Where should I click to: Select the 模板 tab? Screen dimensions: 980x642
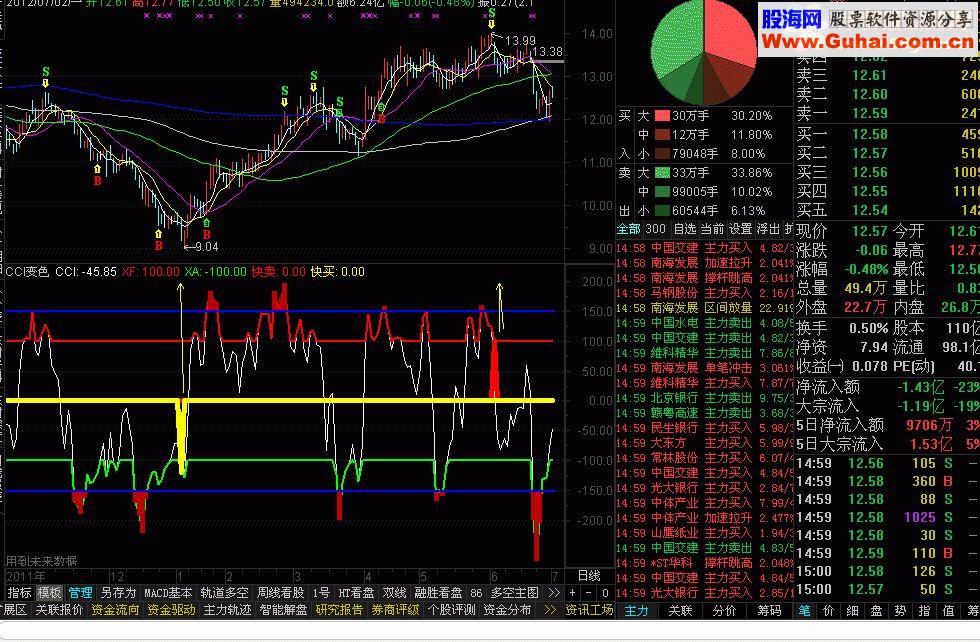49,593
